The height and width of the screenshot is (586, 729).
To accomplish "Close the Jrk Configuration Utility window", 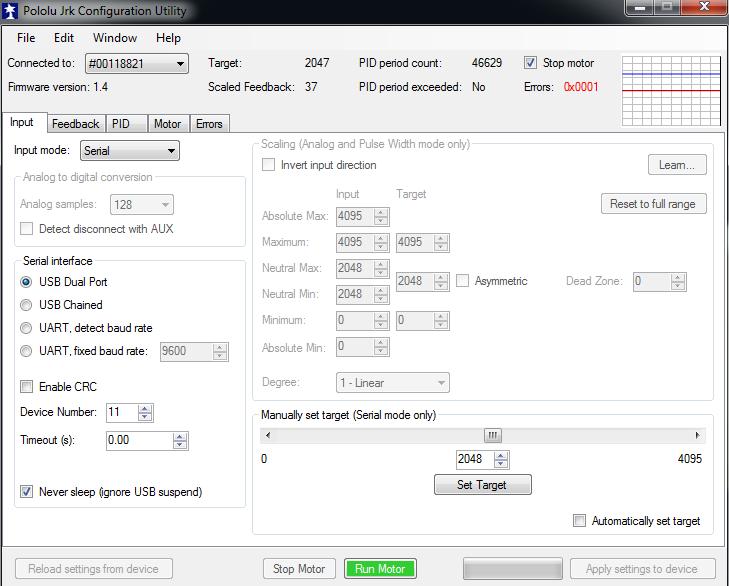I will (x=703, y=7).
